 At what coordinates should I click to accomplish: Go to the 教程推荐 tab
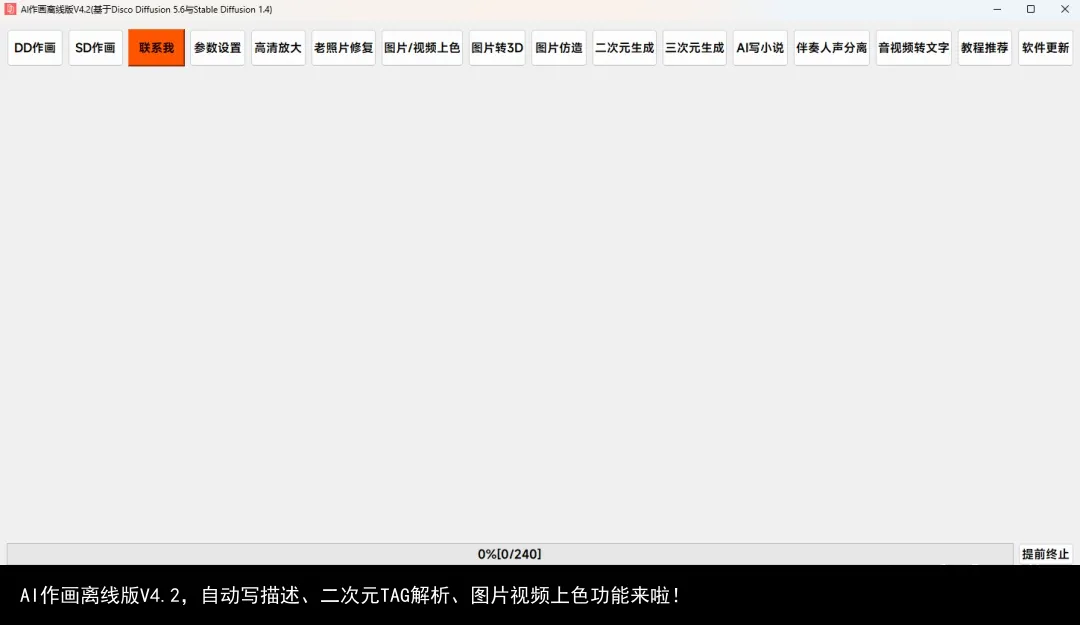click(x=985, y=48)
